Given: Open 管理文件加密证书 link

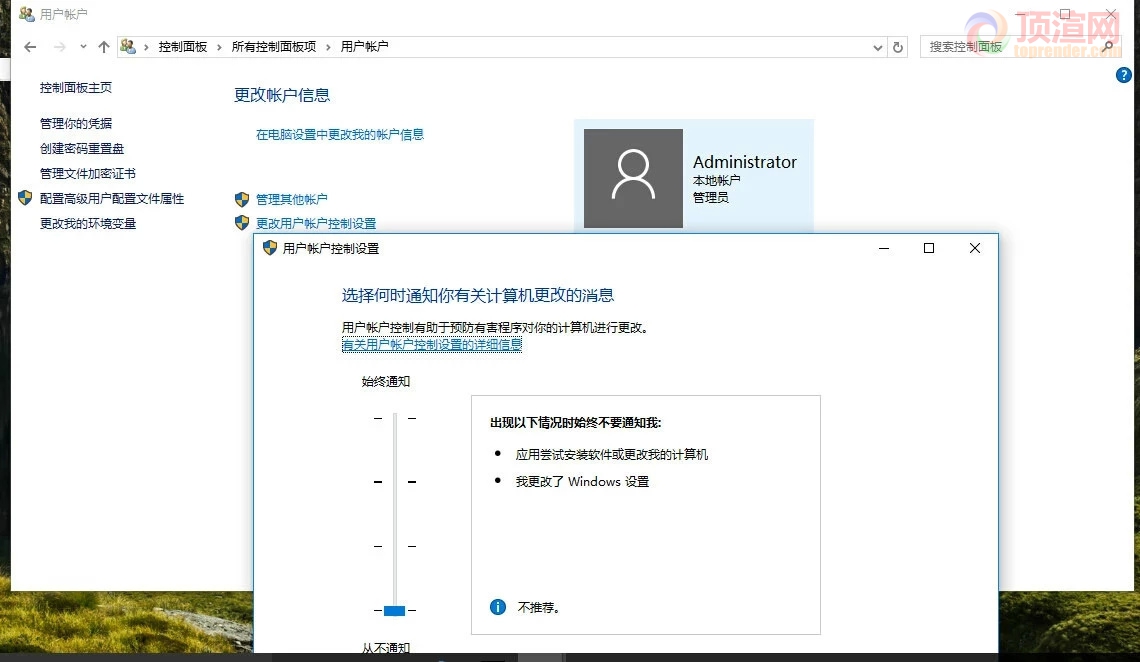Looking at the screenshot, I should tap(87, 174).
